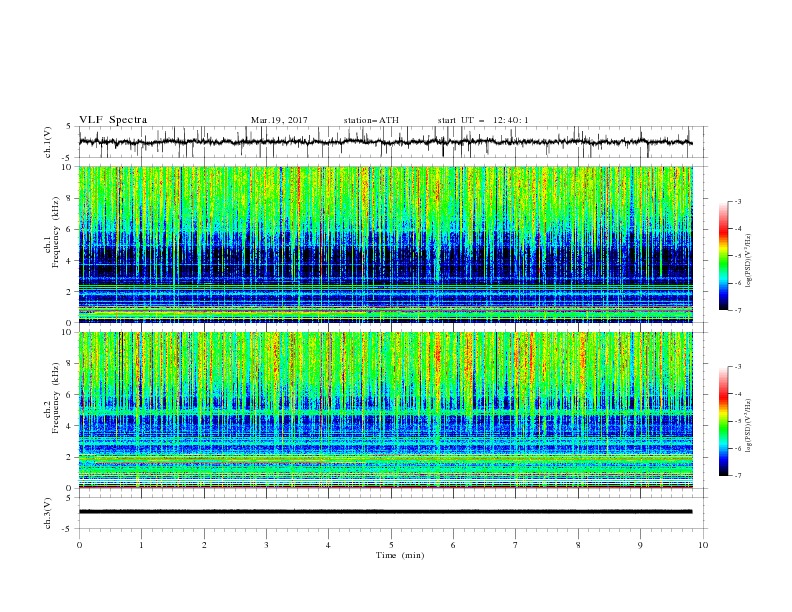Click time axis tick label "2"

[204, 545]
